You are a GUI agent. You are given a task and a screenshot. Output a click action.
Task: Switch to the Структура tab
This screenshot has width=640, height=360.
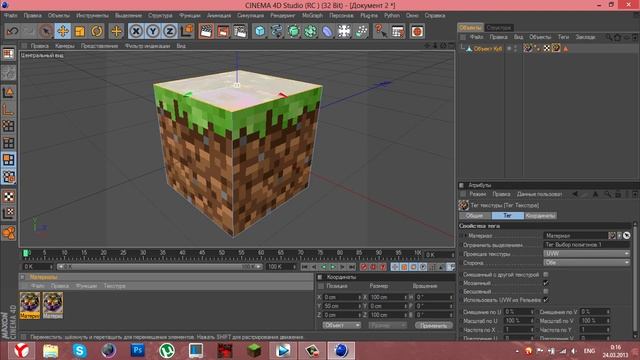click(x=499, y=28)
